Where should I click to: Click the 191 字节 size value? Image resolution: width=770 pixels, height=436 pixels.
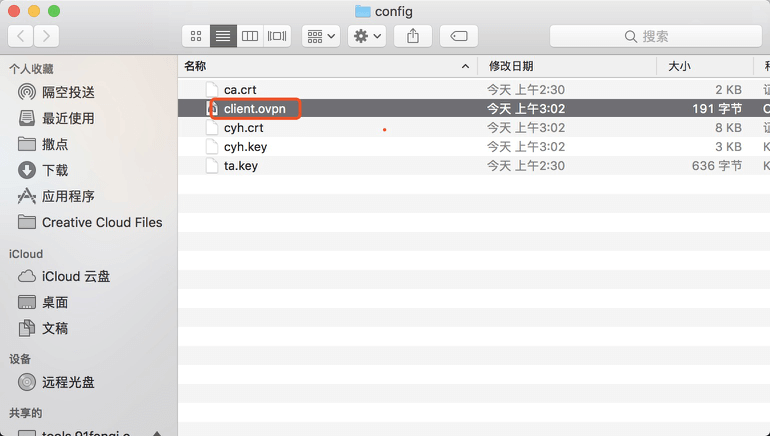tap(716, 109)
